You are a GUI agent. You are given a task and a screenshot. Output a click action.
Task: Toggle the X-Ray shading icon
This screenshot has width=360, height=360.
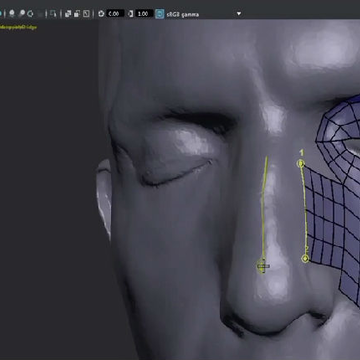point(68,14)
